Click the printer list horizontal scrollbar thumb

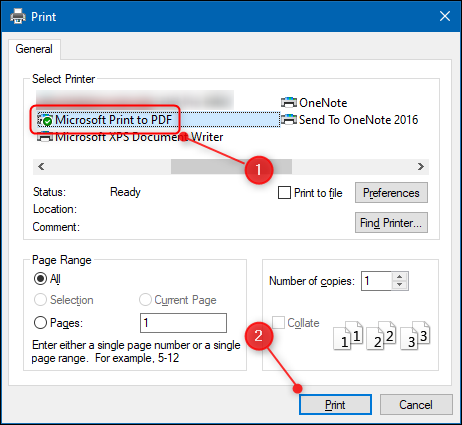tap(231, 166)
